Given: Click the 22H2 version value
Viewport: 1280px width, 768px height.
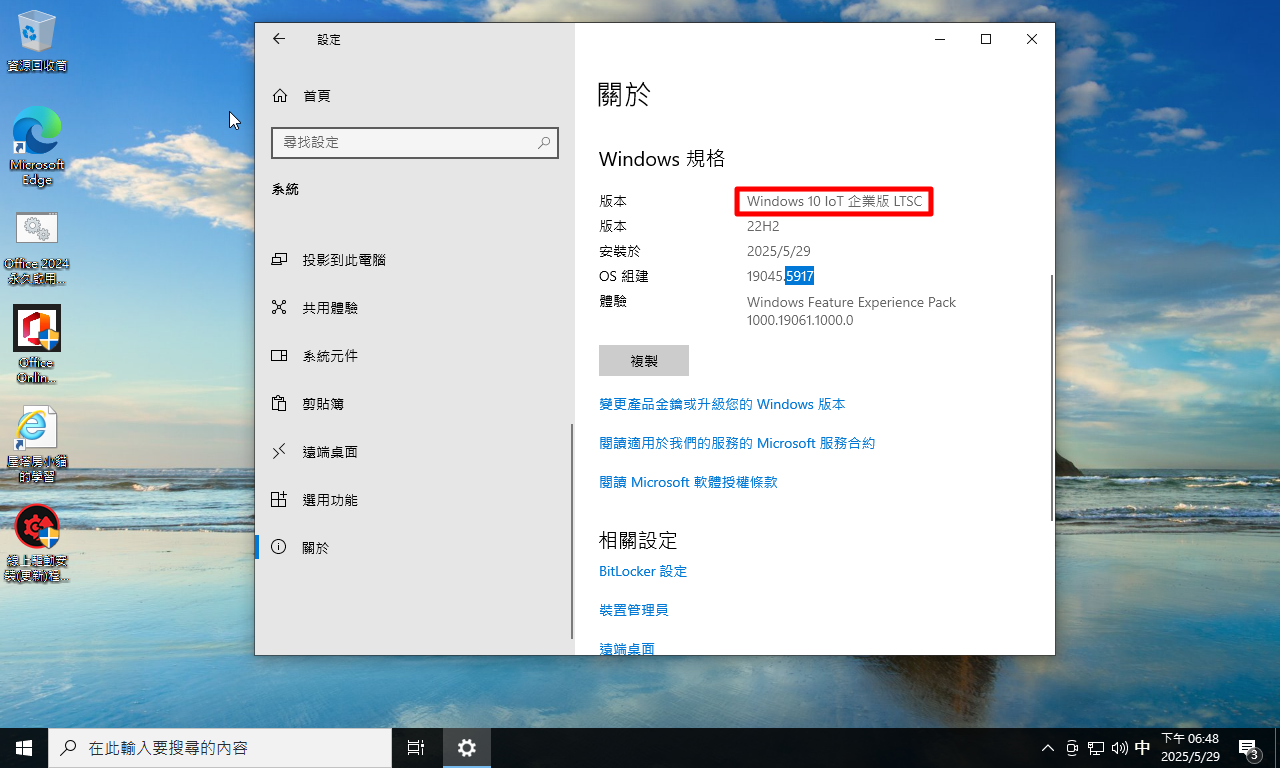Looking at the screenshot, I should coord(763,226).
